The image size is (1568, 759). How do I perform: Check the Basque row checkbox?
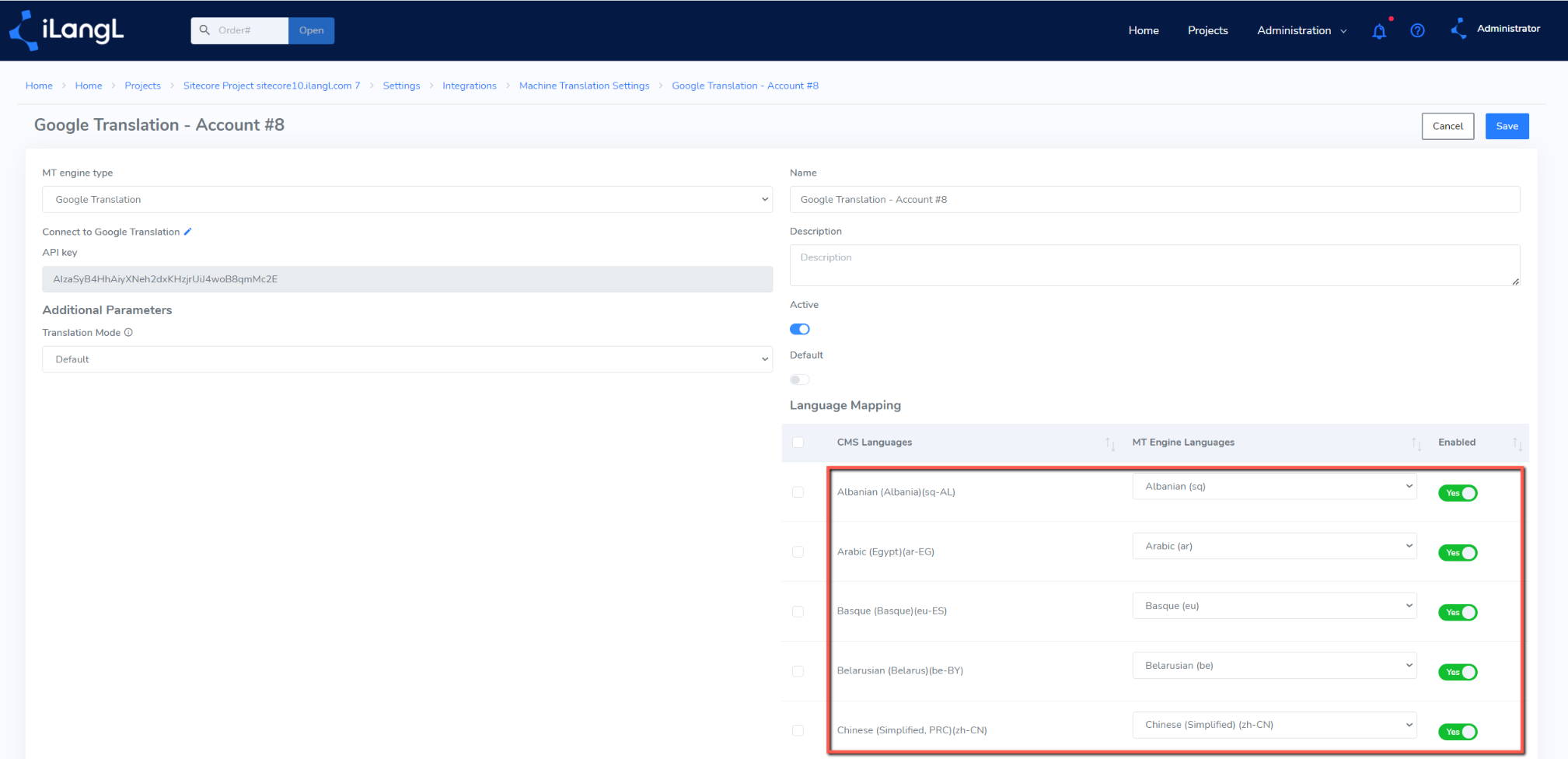click(798, 611)
